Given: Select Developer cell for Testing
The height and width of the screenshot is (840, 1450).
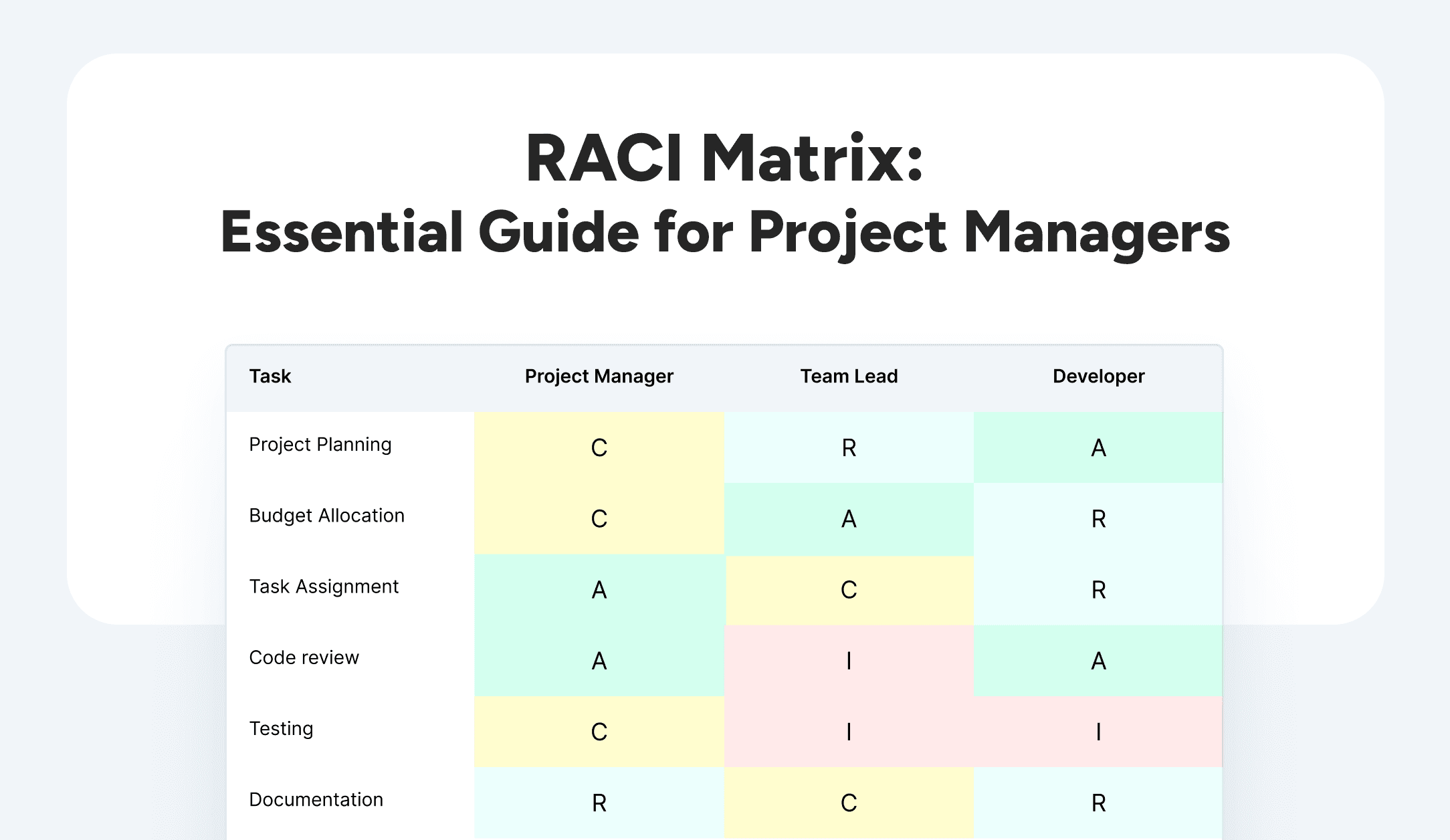Looking at the screenshot, I should pos(1098,732).
